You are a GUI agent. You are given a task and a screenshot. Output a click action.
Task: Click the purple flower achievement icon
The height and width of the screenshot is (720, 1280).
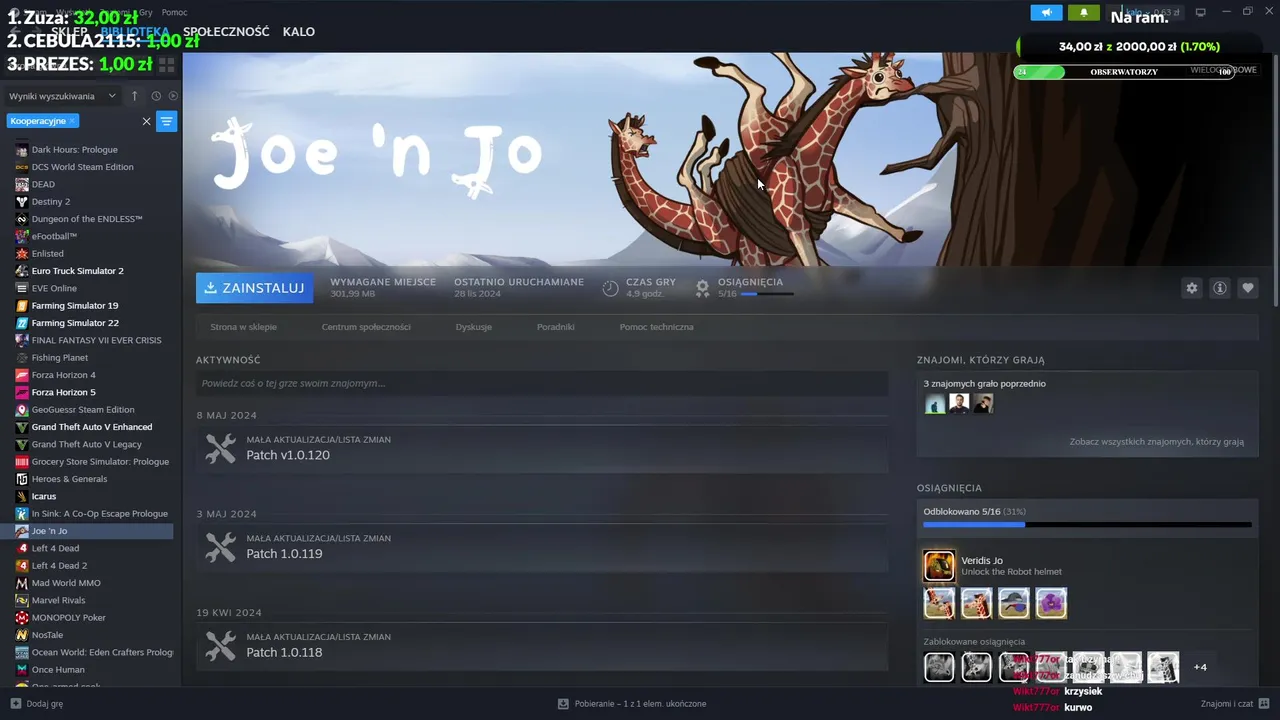coord(1051,603)
